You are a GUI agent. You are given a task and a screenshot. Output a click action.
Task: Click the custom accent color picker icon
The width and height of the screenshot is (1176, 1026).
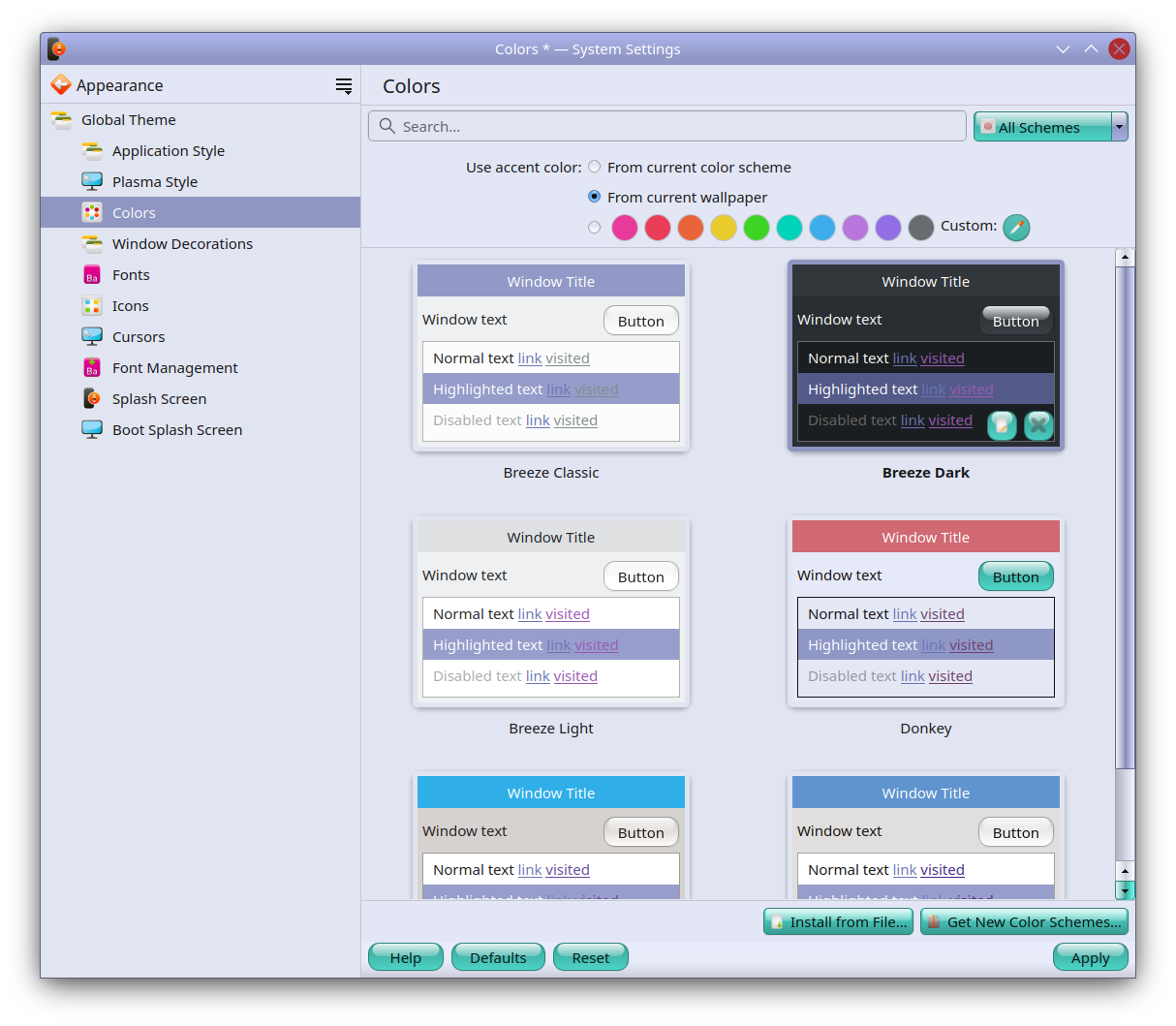1016,228
